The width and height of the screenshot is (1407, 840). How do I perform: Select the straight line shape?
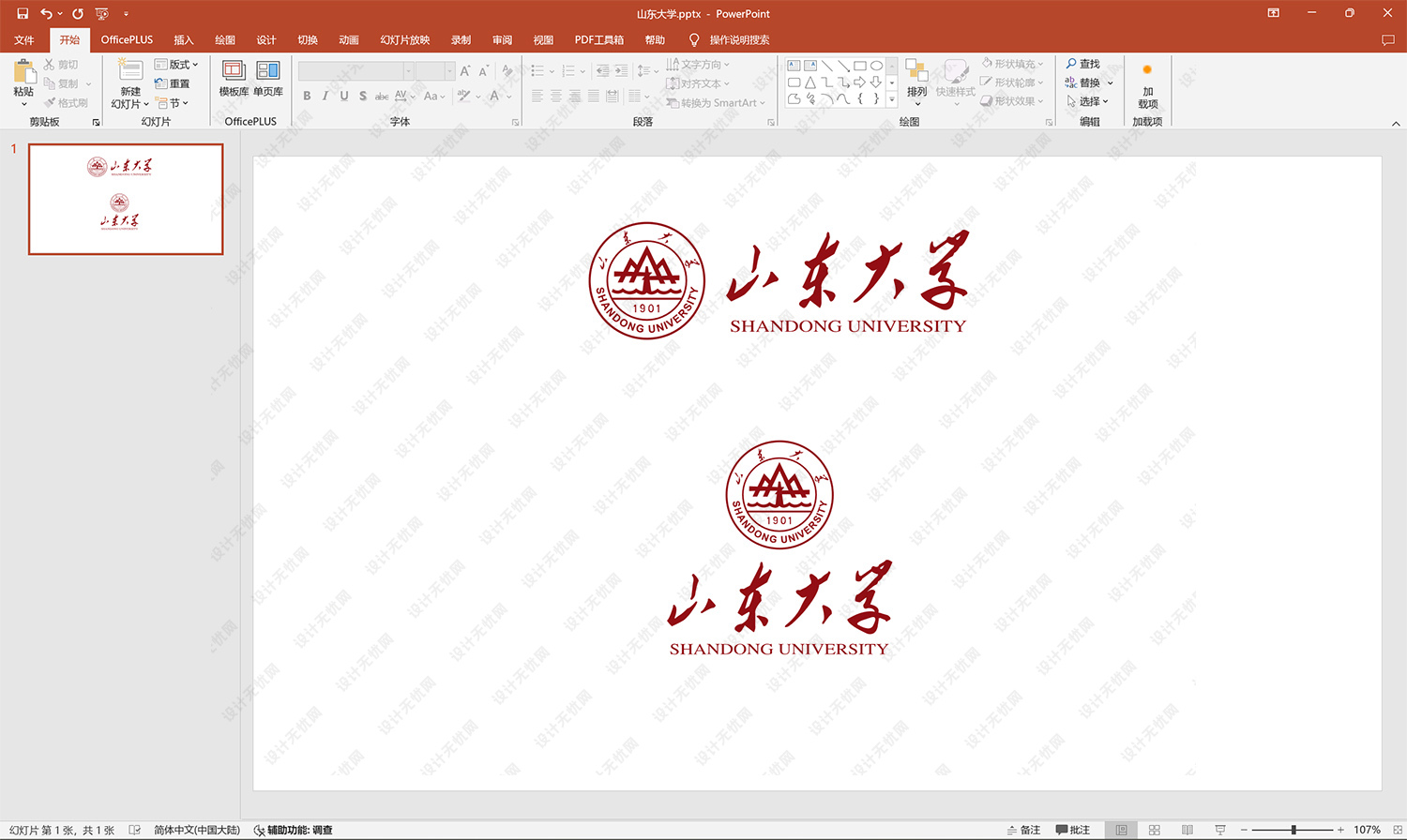tap(826, 66)
